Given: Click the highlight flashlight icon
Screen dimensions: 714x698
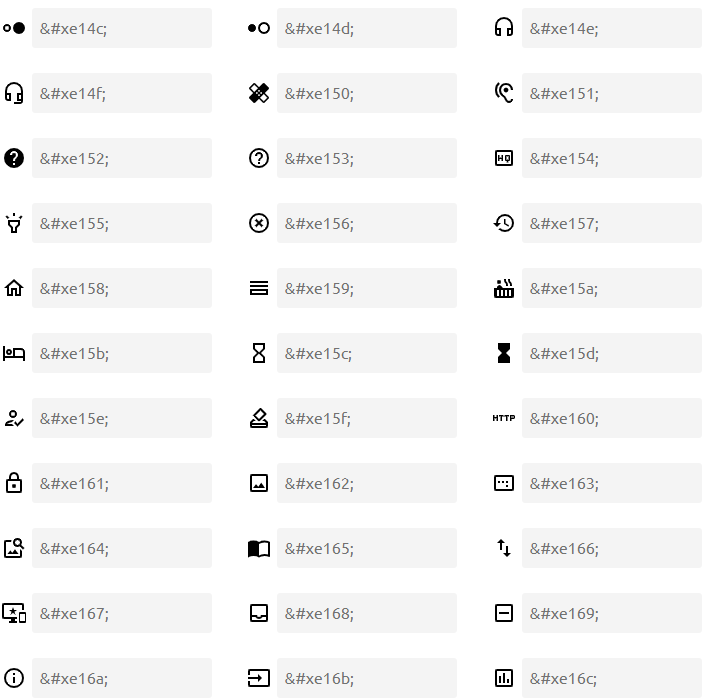Looking at the screenshot, I should pos(14,223).
